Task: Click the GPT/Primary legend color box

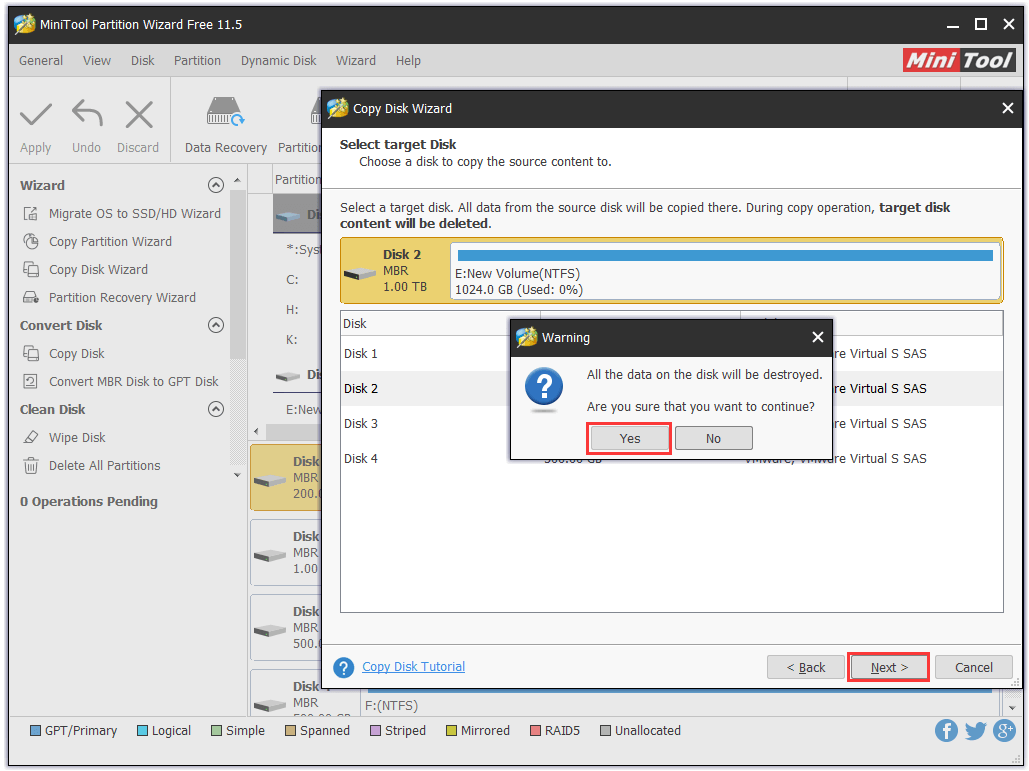Action: coord(35,730)
